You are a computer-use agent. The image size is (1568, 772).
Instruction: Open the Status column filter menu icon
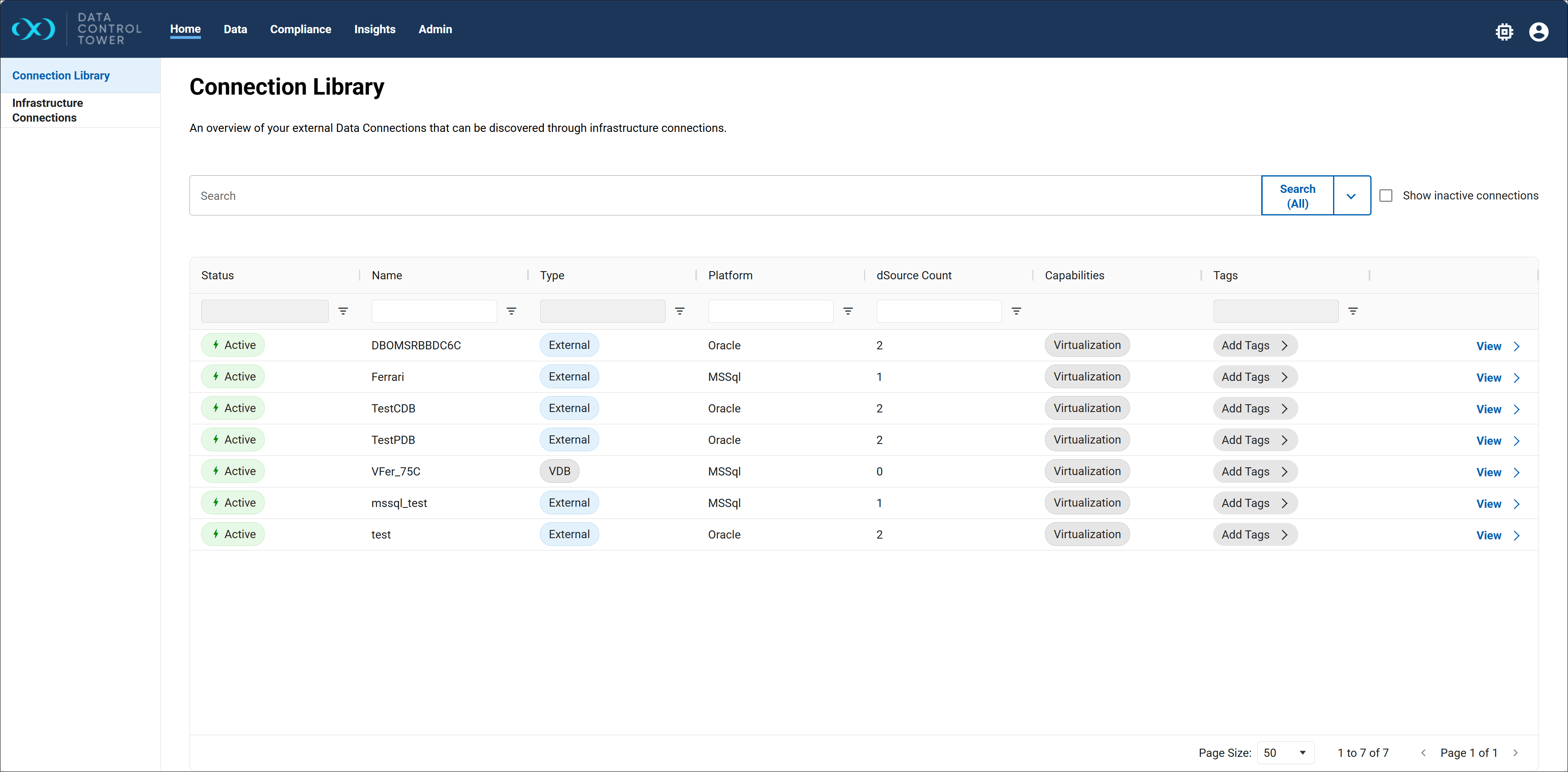pyautogui.click(x=343, y=311)
